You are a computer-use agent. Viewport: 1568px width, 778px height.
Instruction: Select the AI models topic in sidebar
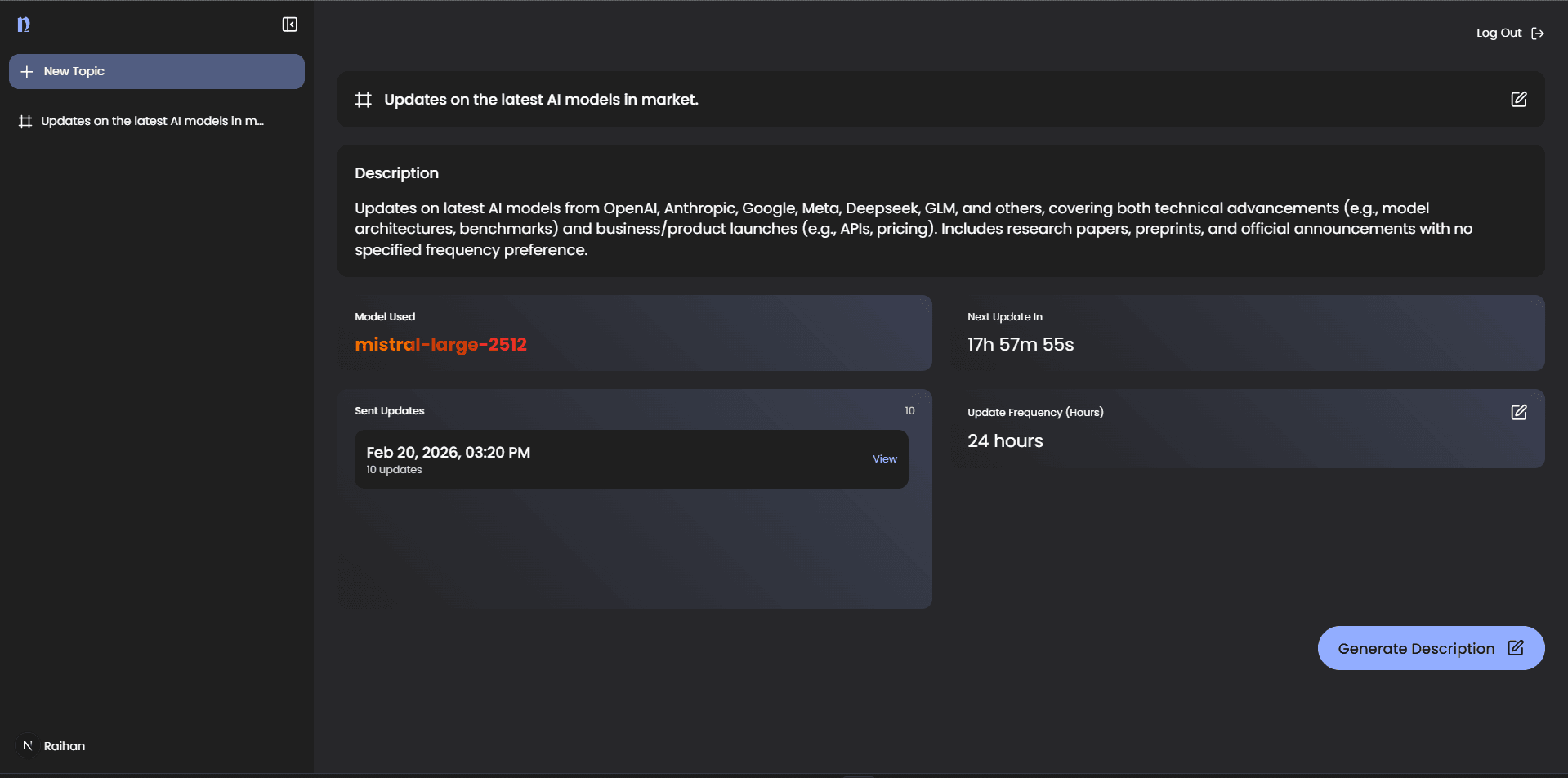tap(152, 122)
